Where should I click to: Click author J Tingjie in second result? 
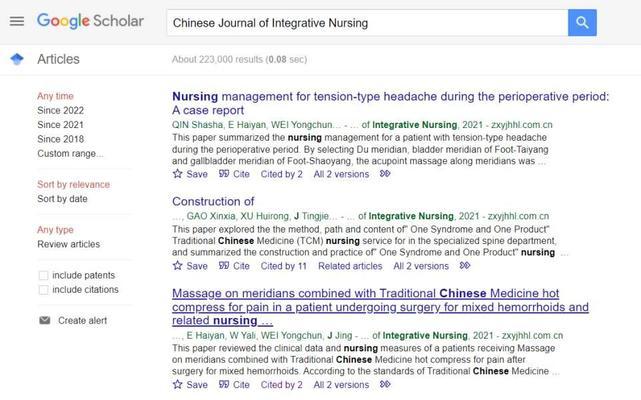point(311,216)
